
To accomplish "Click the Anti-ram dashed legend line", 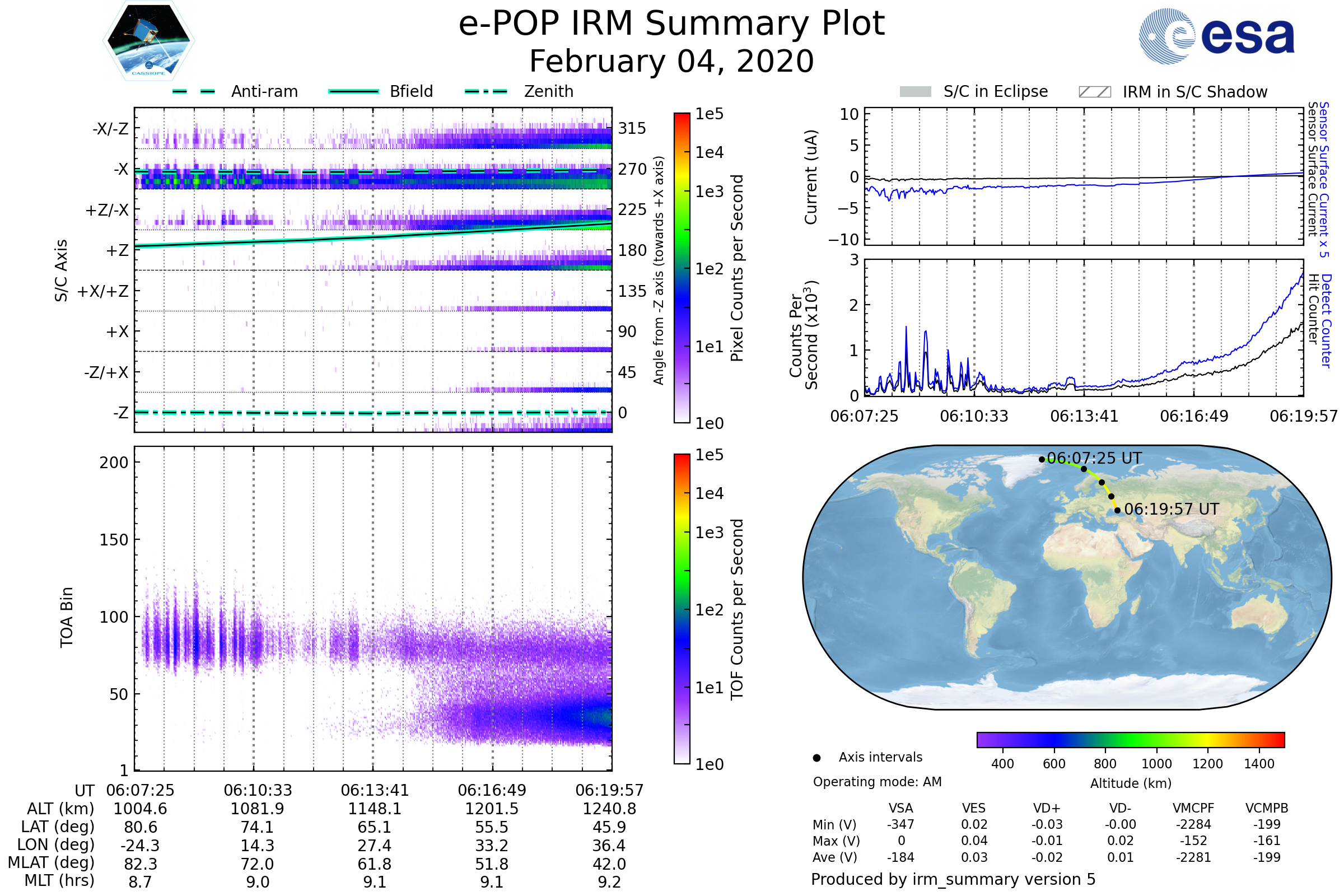I will coord(194,91).
